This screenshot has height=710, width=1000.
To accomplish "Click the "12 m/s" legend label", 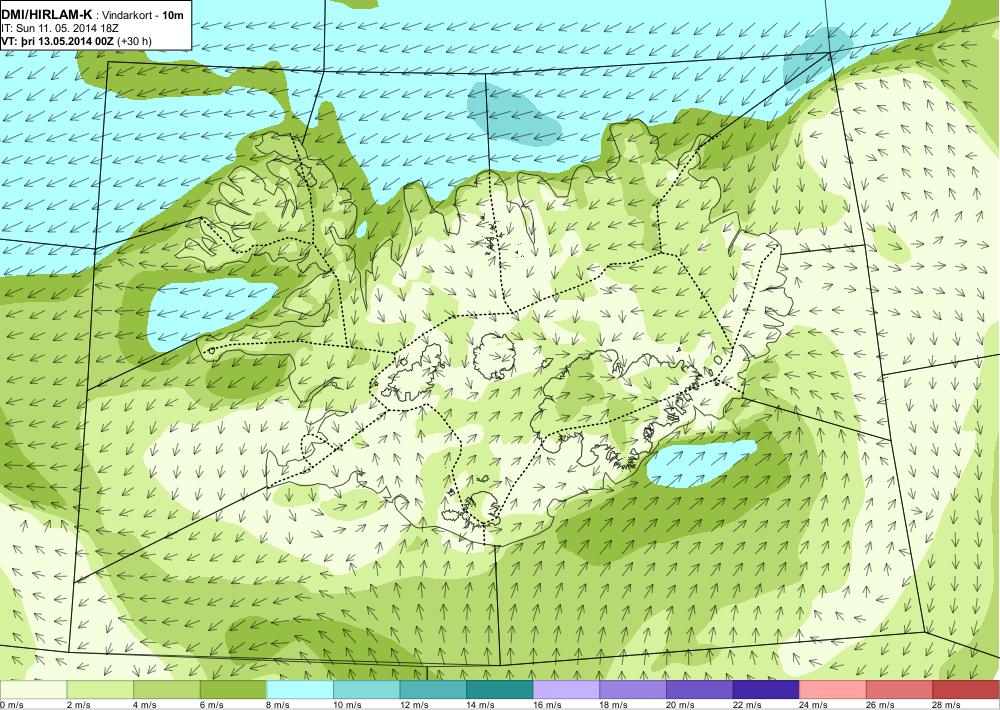I will tap(415, 705).
